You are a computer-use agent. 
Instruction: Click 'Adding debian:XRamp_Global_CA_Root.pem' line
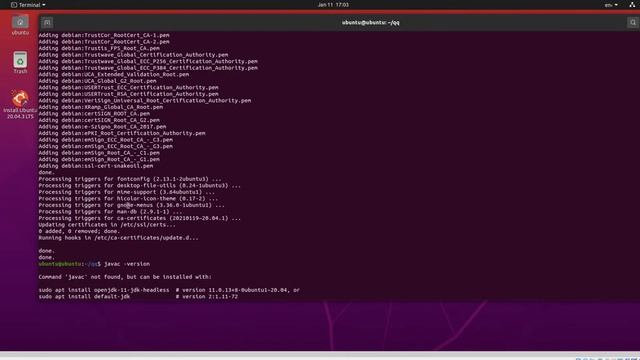100,107
